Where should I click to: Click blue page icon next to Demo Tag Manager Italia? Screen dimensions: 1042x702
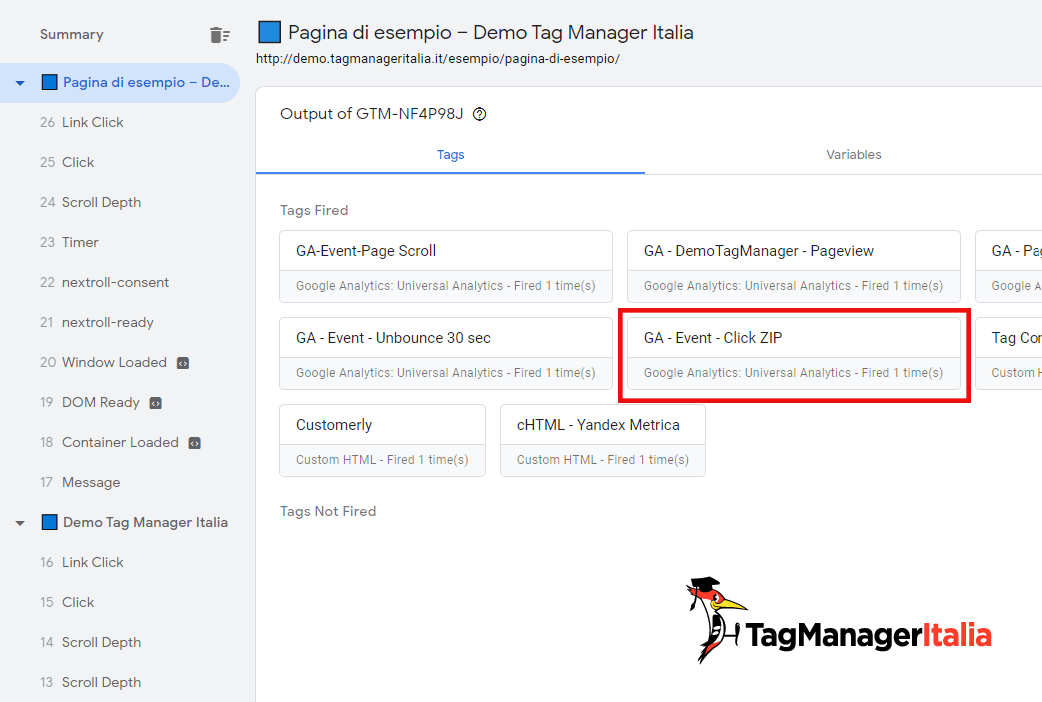[x=49, y=523]
